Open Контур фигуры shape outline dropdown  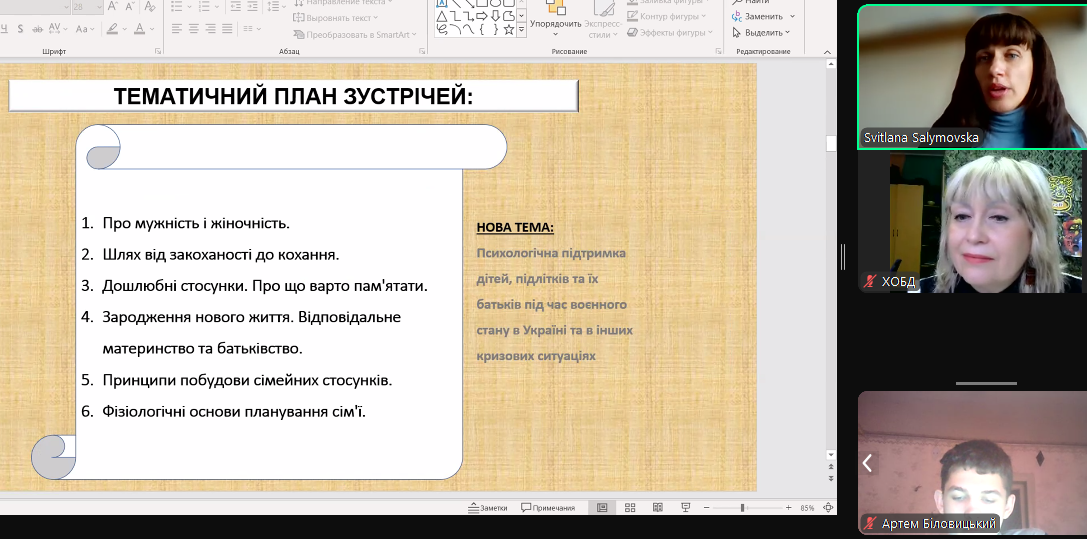point(666,17)
